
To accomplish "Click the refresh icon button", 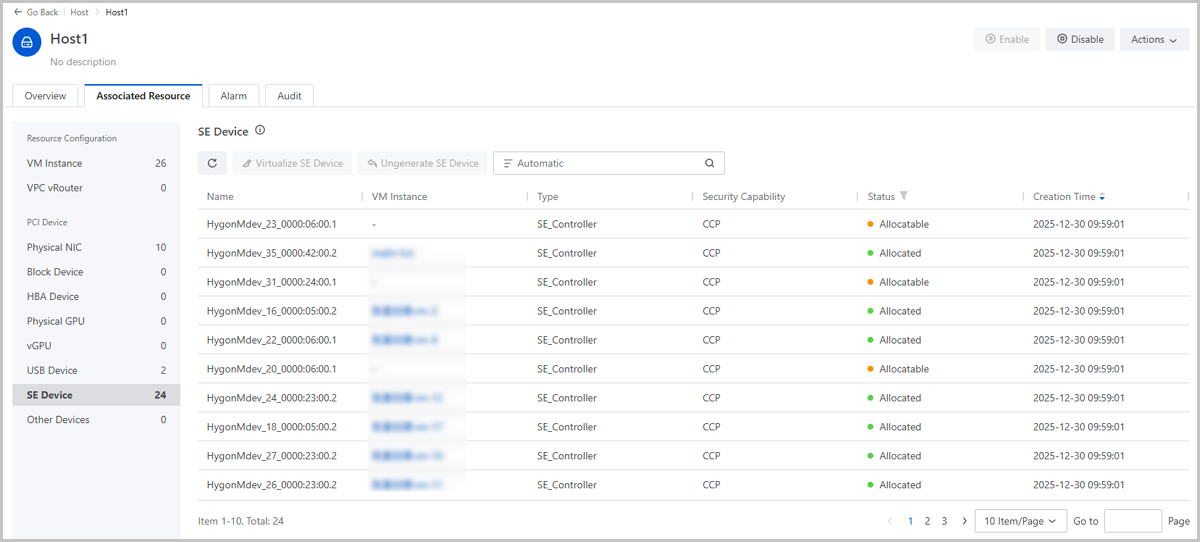I will pos(212,163).
